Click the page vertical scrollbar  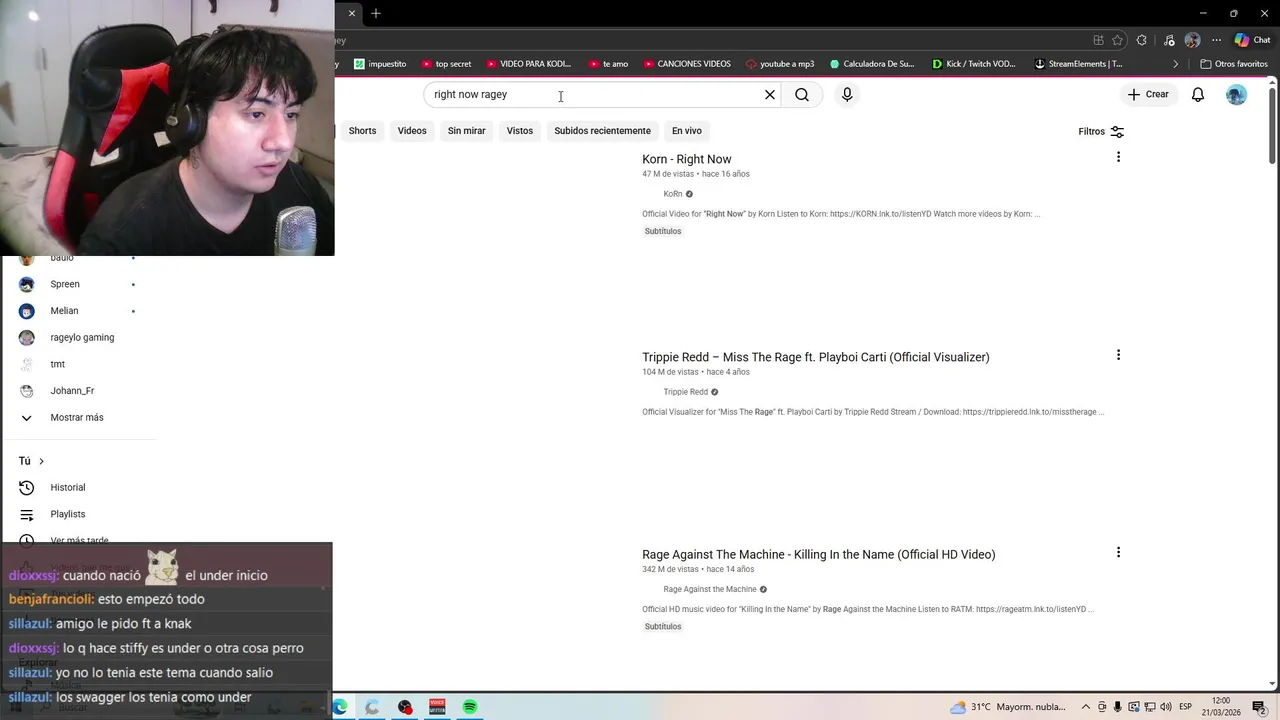[1272, 125]
